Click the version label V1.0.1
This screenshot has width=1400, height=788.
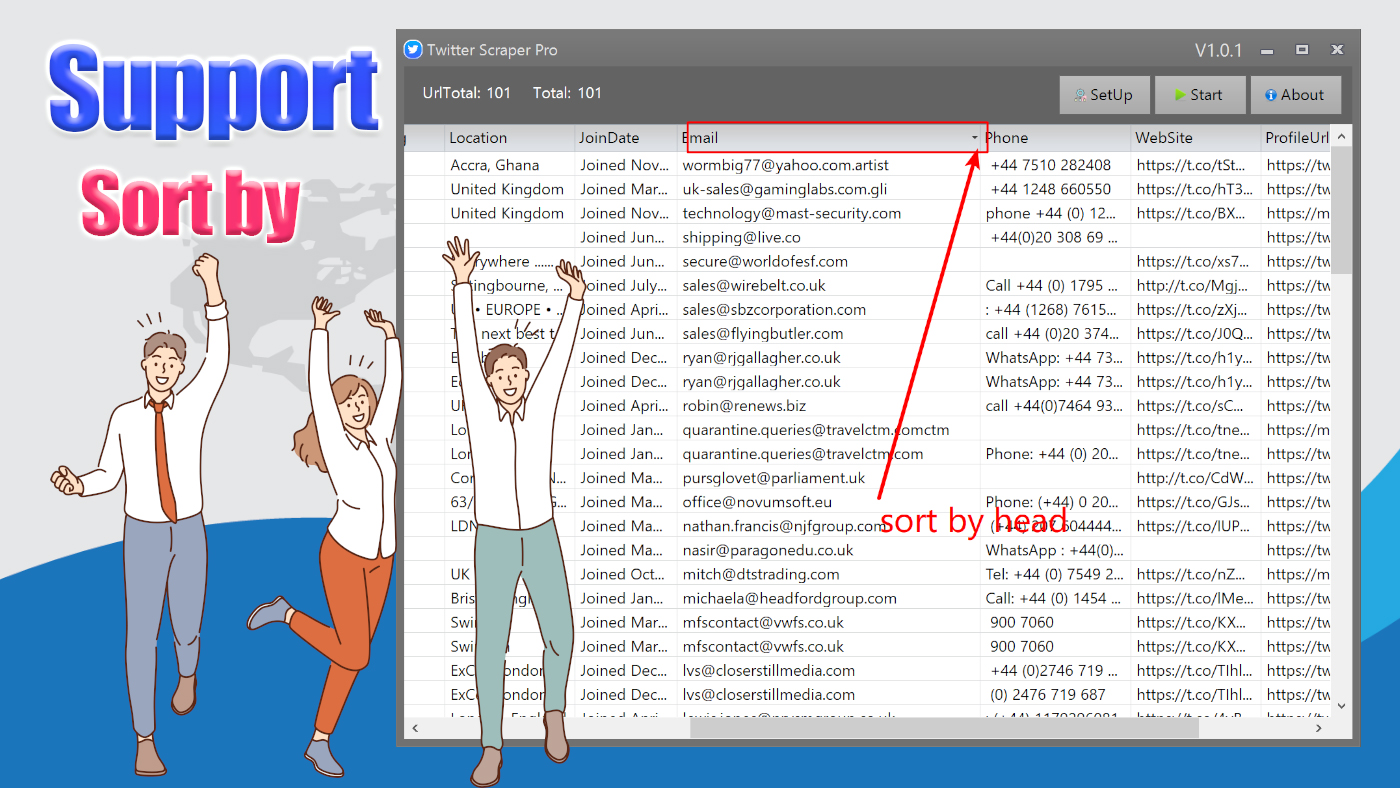point(1218,50)
